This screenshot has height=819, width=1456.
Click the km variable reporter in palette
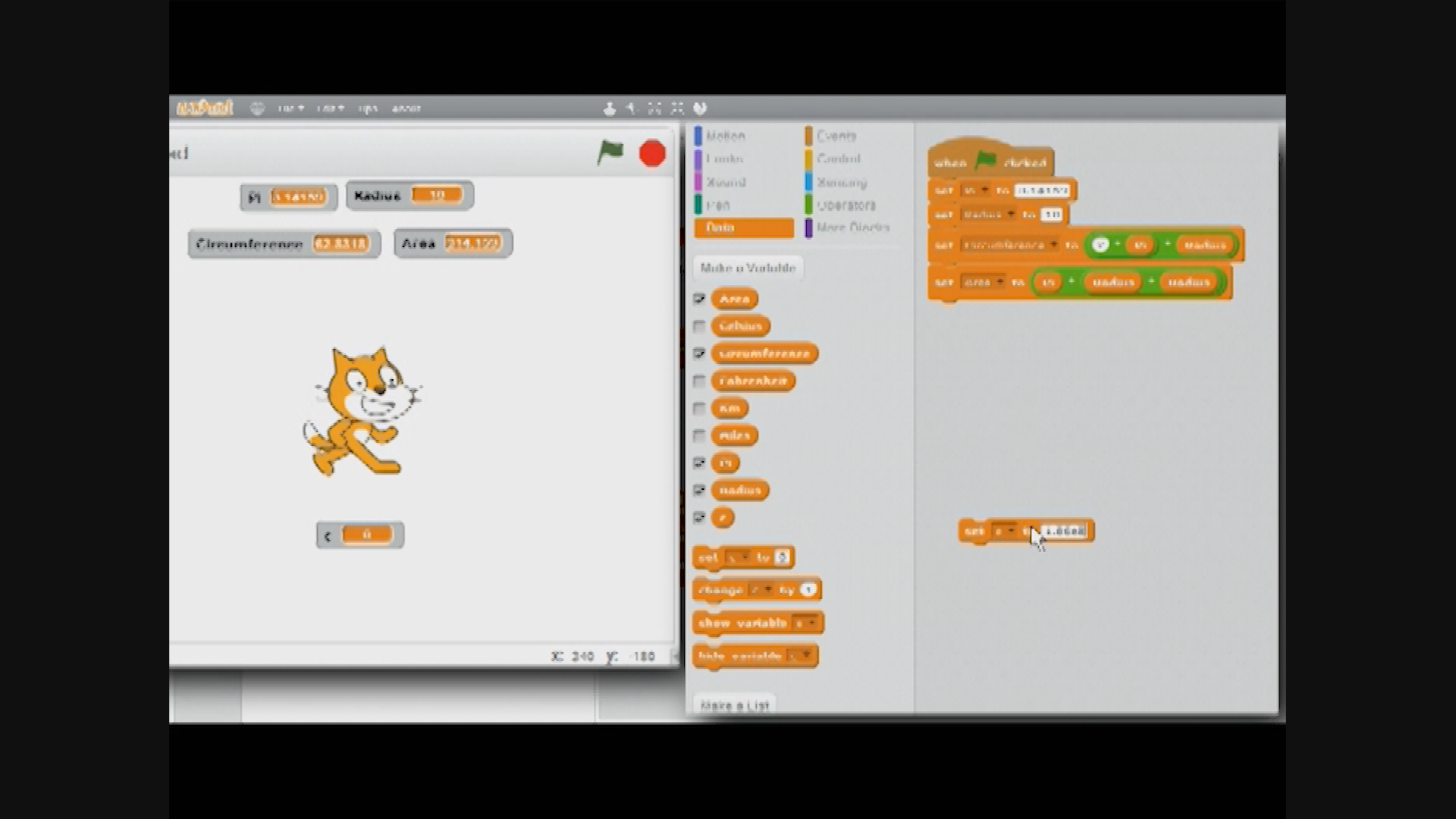(x=730, y=408)
